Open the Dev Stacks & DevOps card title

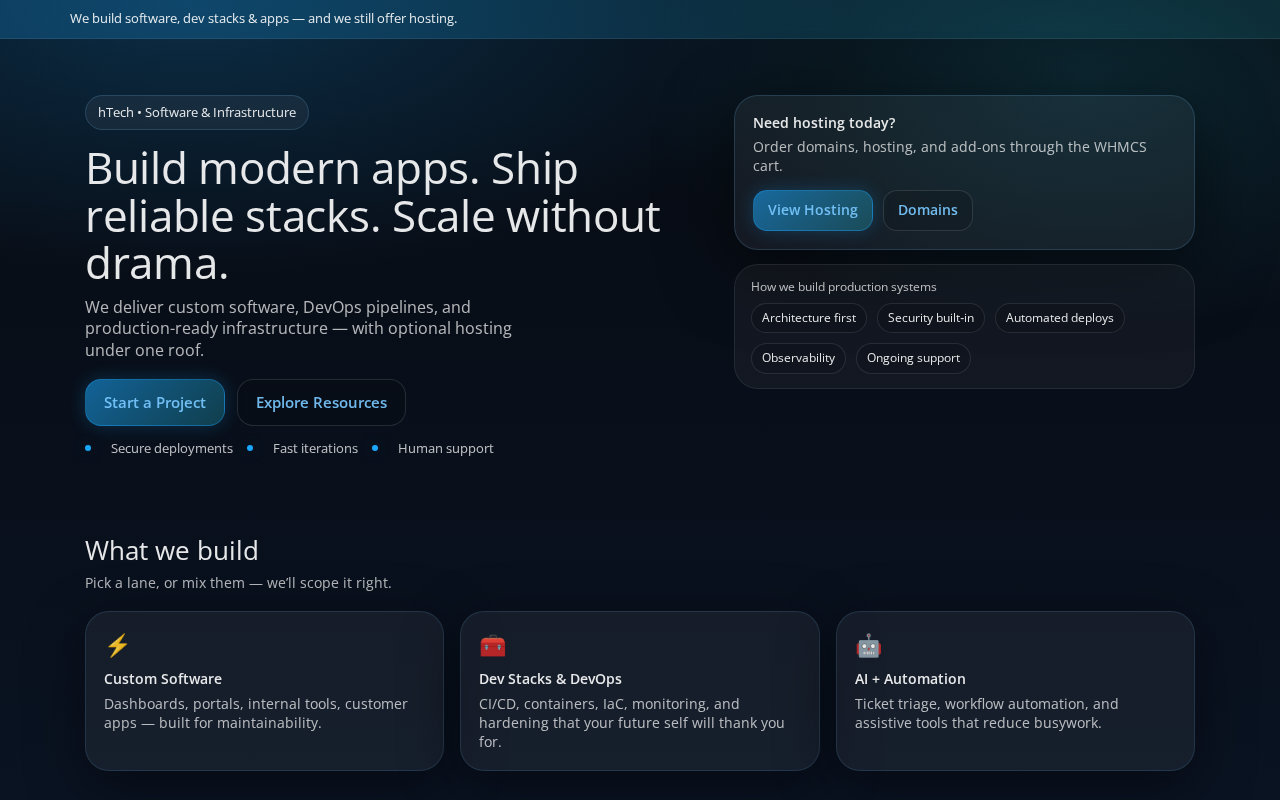point(550,679)
